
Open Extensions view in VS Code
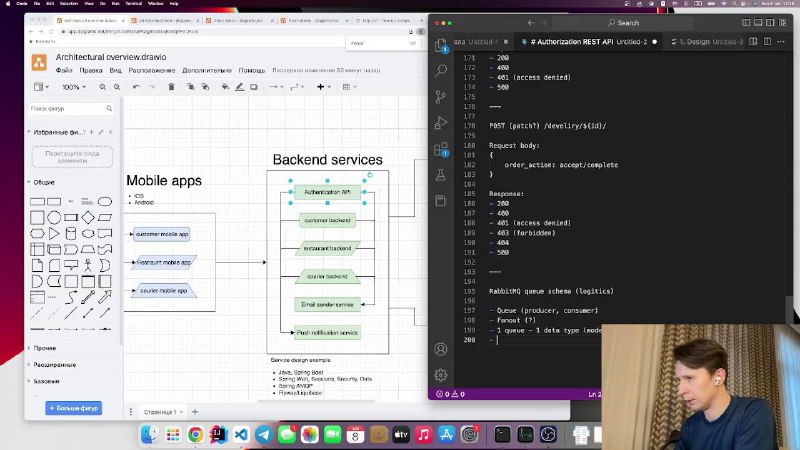[x=441, y=149]
